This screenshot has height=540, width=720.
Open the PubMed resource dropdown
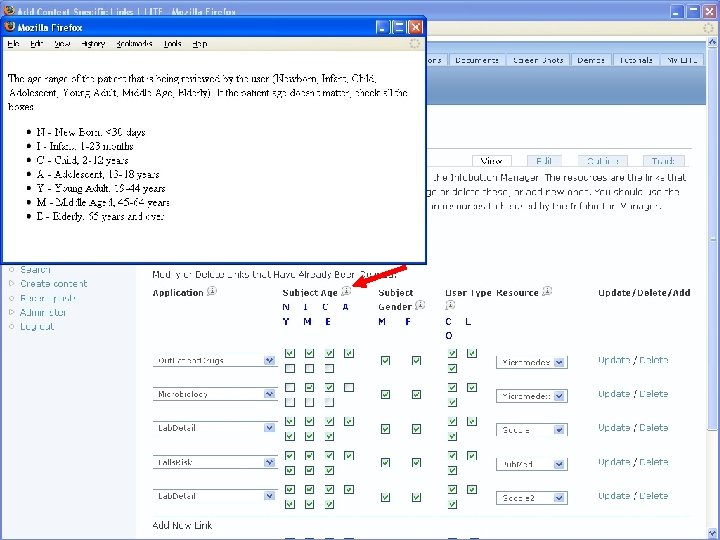pyautogui.click(x=532, y=464)
